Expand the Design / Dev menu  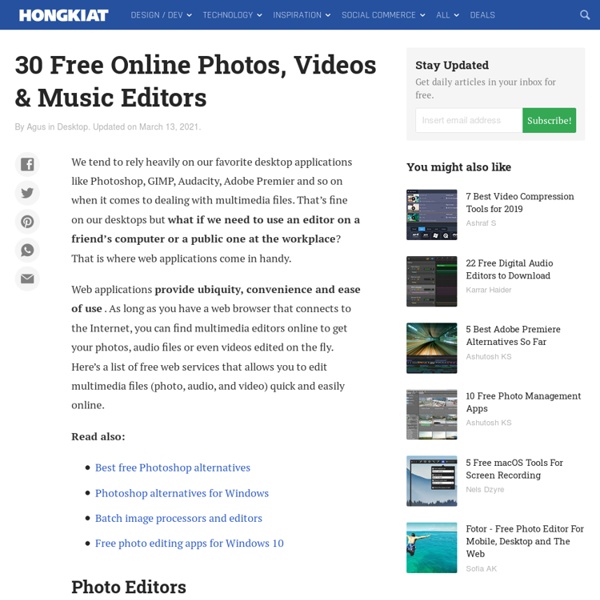point(161,15)
